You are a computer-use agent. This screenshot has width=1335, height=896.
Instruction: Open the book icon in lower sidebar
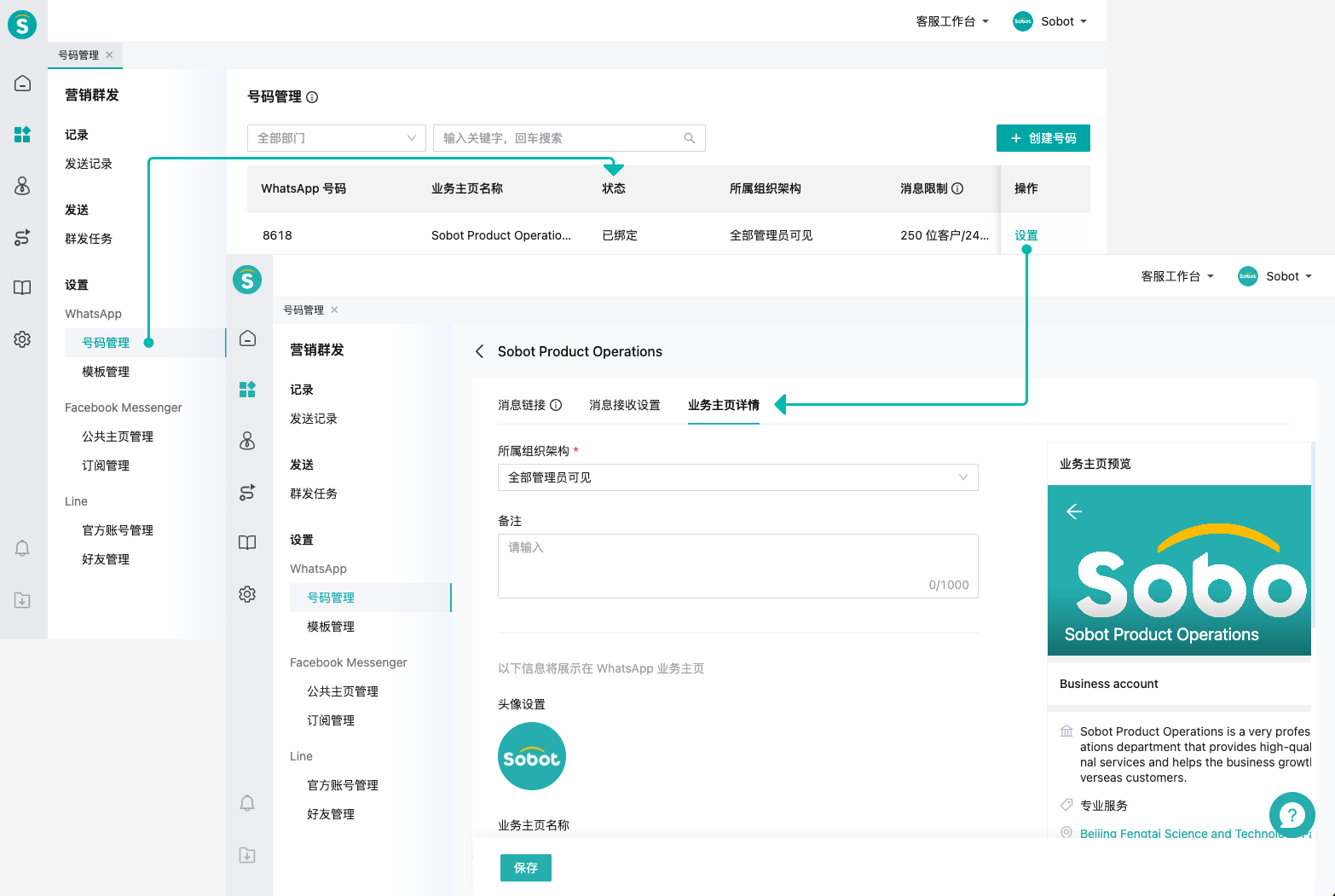click(x=248, y=543)
